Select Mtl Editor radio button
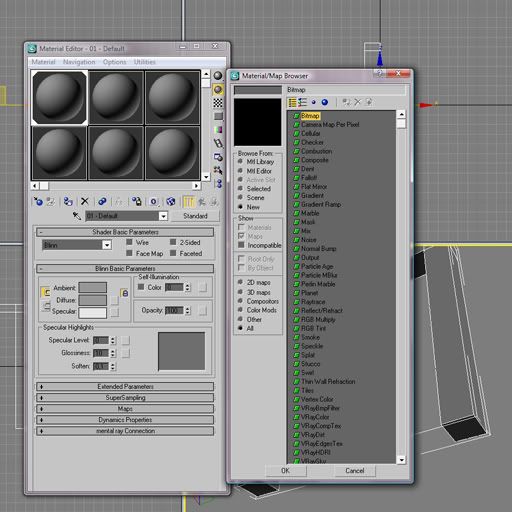This screenshot has width=512, height=512. (x=240, y=171)
